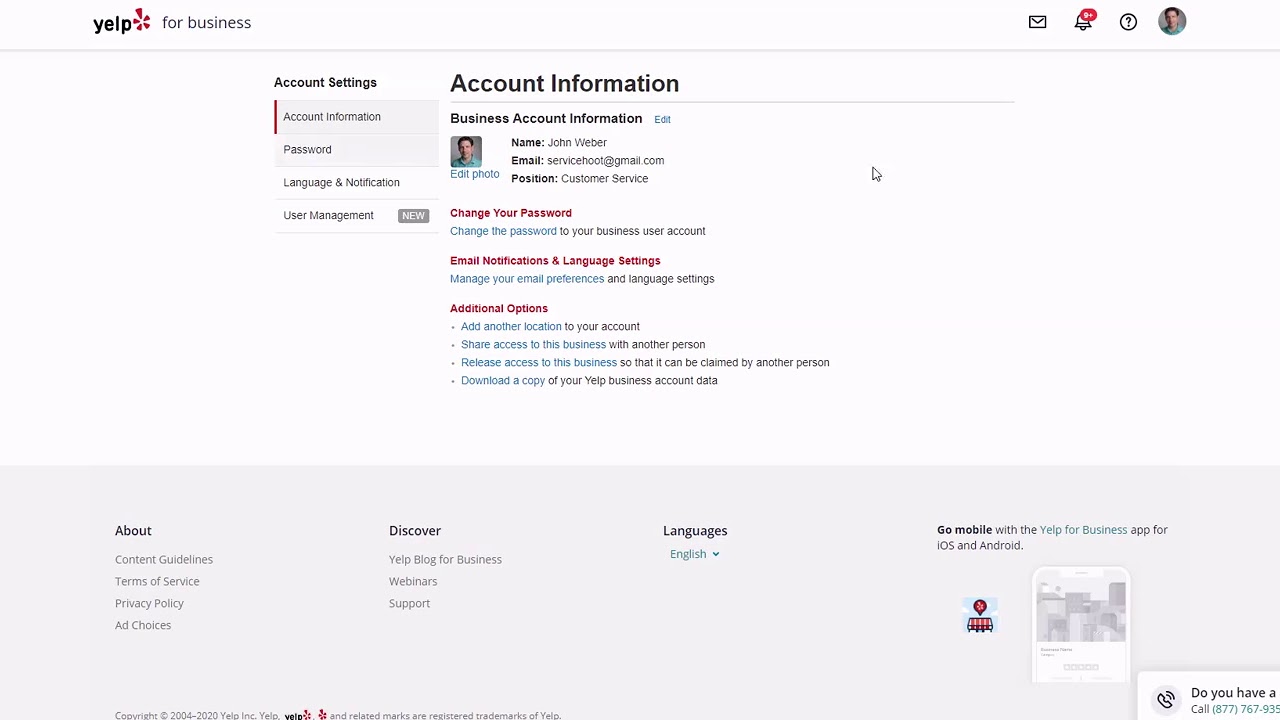Click the email servicehoot@gmail.com text
This screenshot has width=1280, height=720.
coord(605,161)
